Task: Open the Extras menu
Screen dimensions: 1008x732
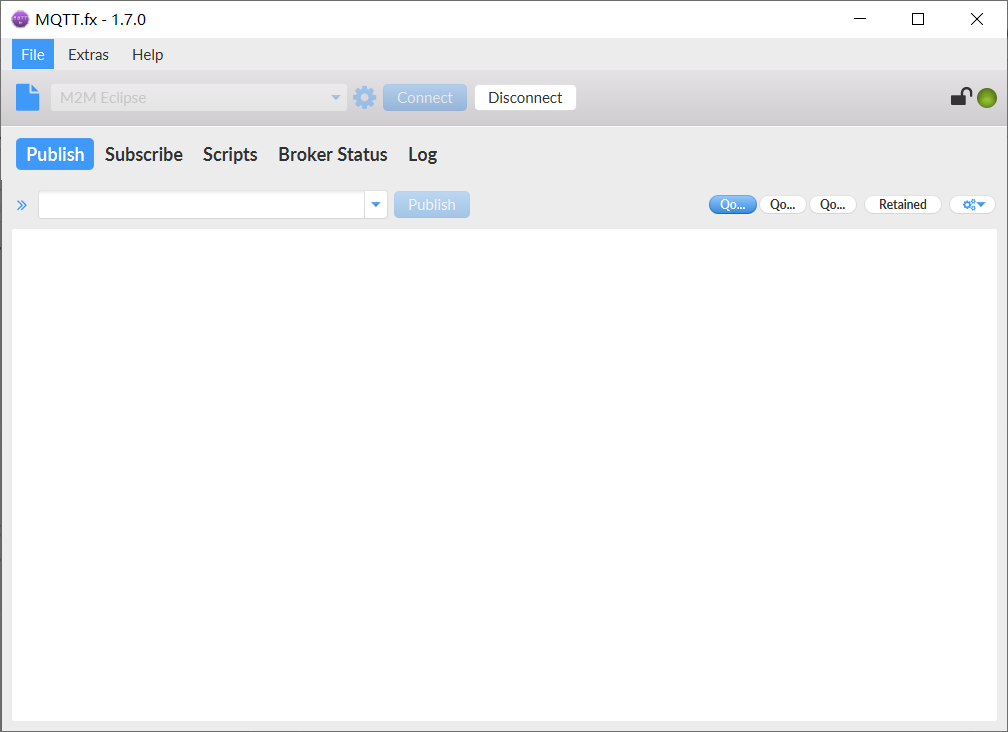Action: click(88, 55)
